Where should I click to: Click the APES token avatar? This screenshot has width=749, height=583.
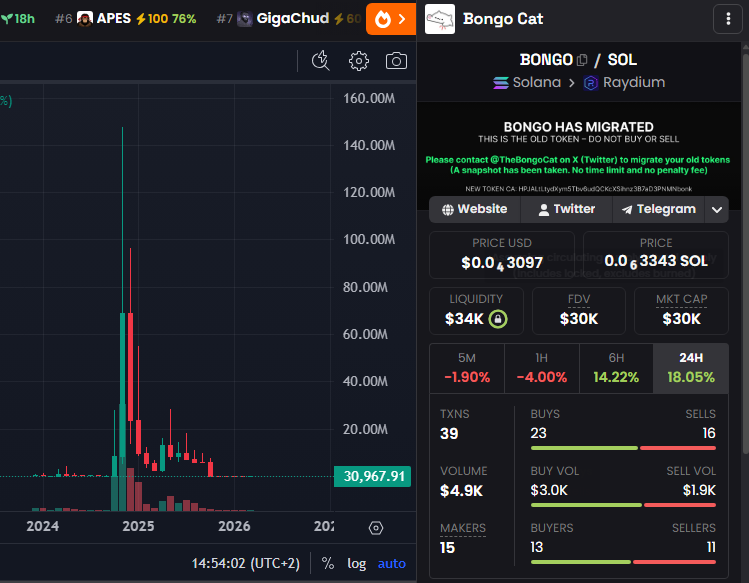(85, 19)
